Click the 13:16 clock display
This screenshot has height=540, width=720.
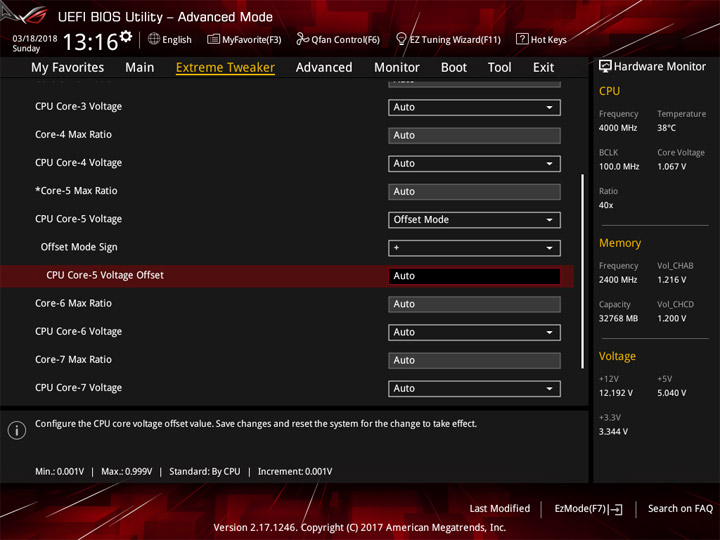click(x=90, y=42)
